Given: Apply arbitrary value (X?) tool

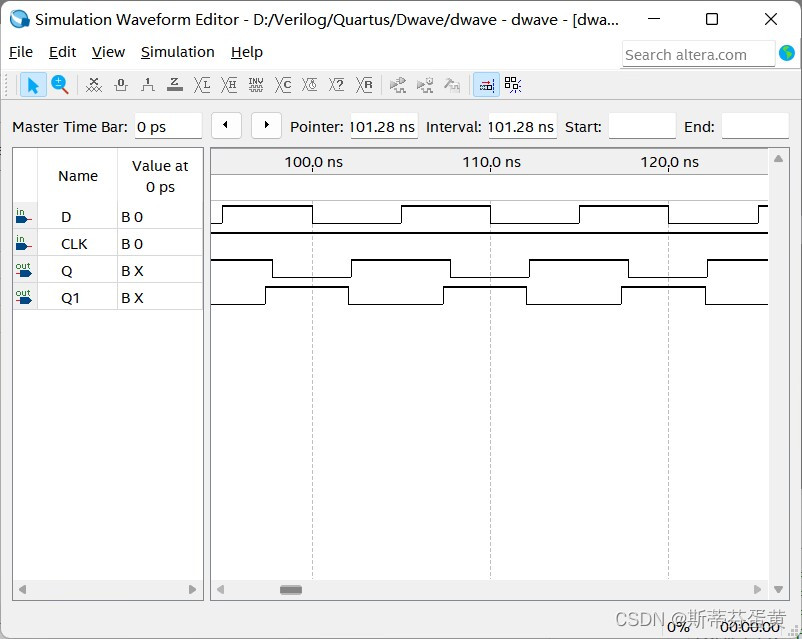Looking at the screenshot, I should coord(337,85).
